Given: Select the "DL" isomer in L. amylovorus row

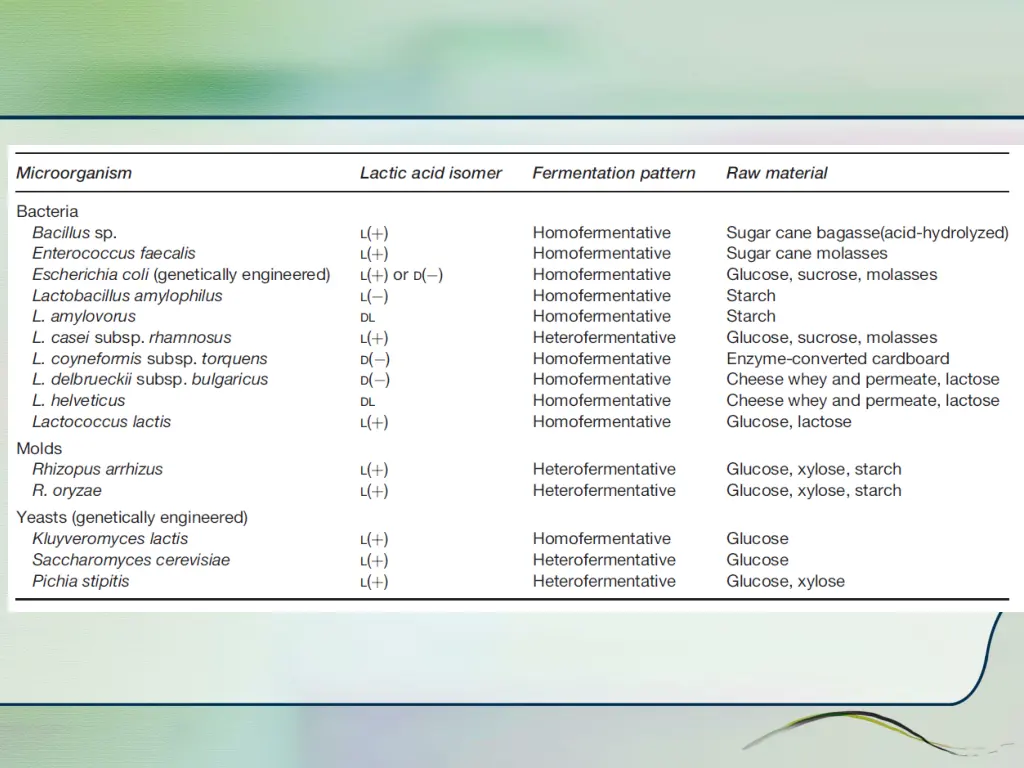Looking at the screenshot, I should [x=368, y=318].
